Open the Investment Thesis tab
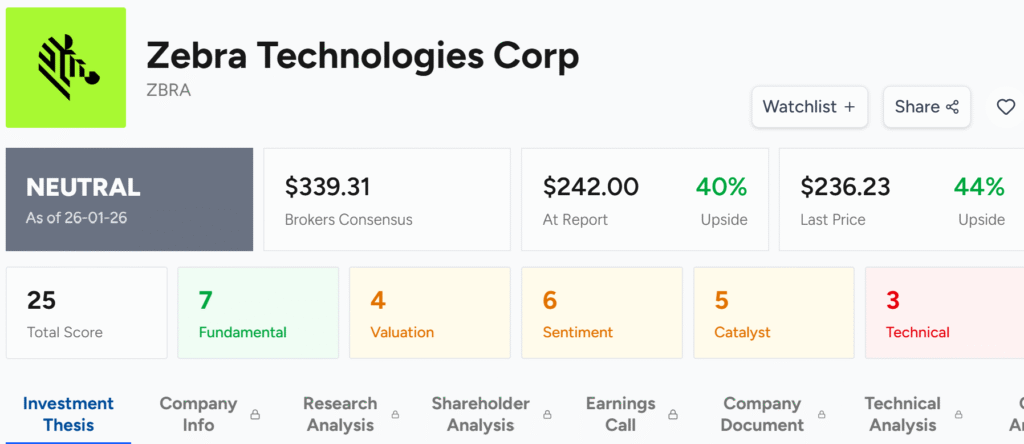This screenshot has width=1024, height=444. click(68, 414)
